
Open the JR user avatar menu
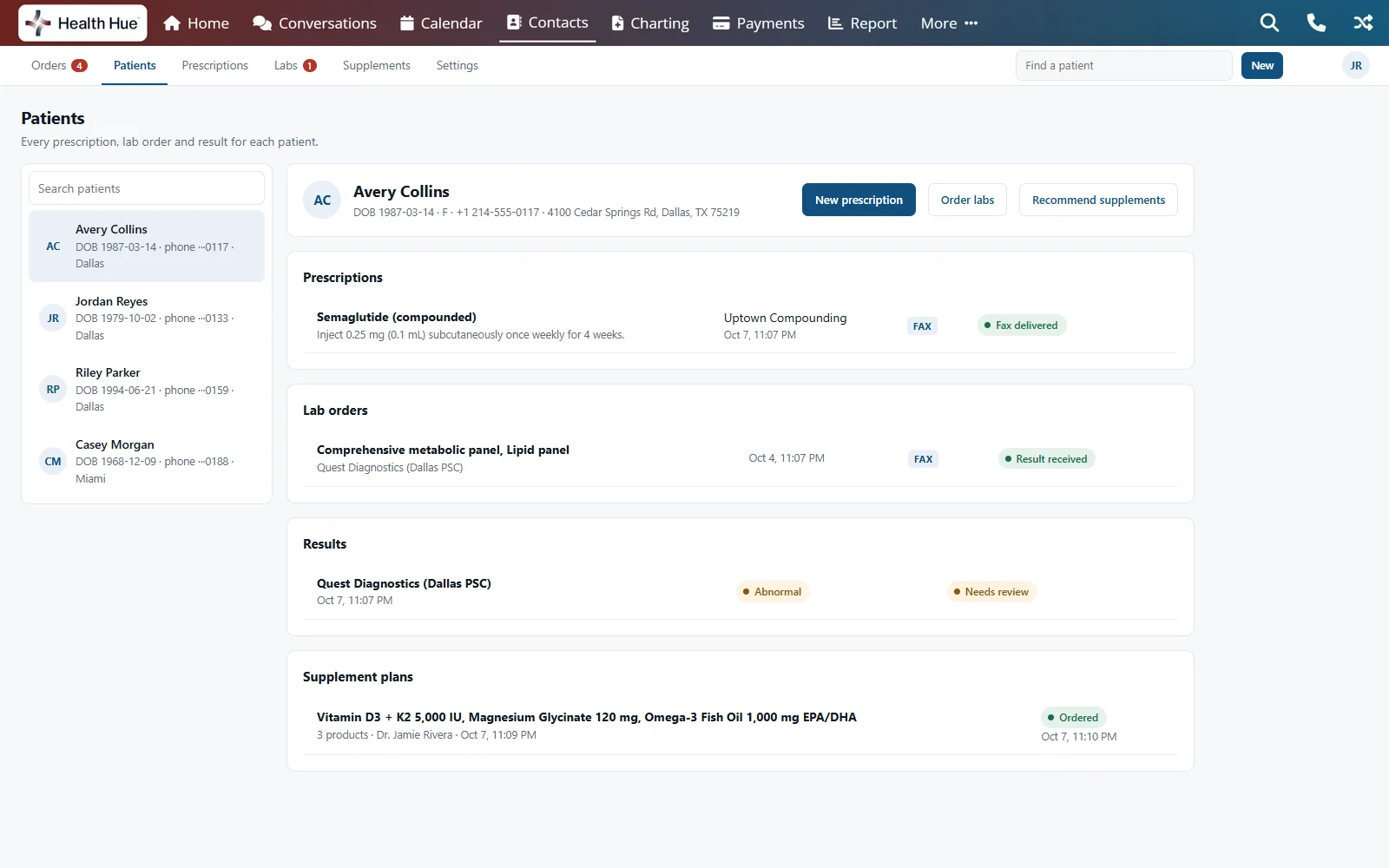click(x=1356, y=66)
